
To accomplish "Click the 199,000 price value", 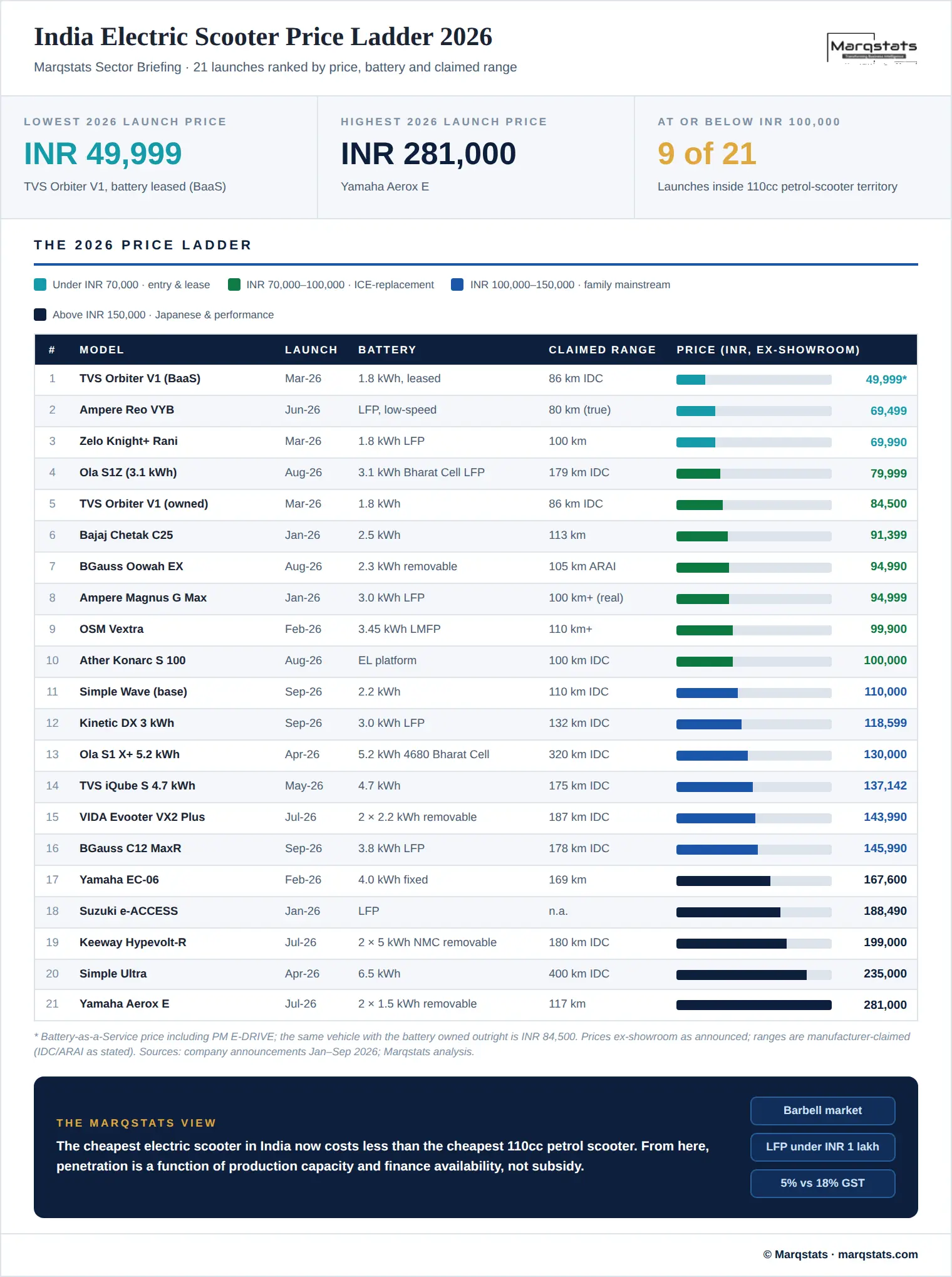I will point(885,942).
